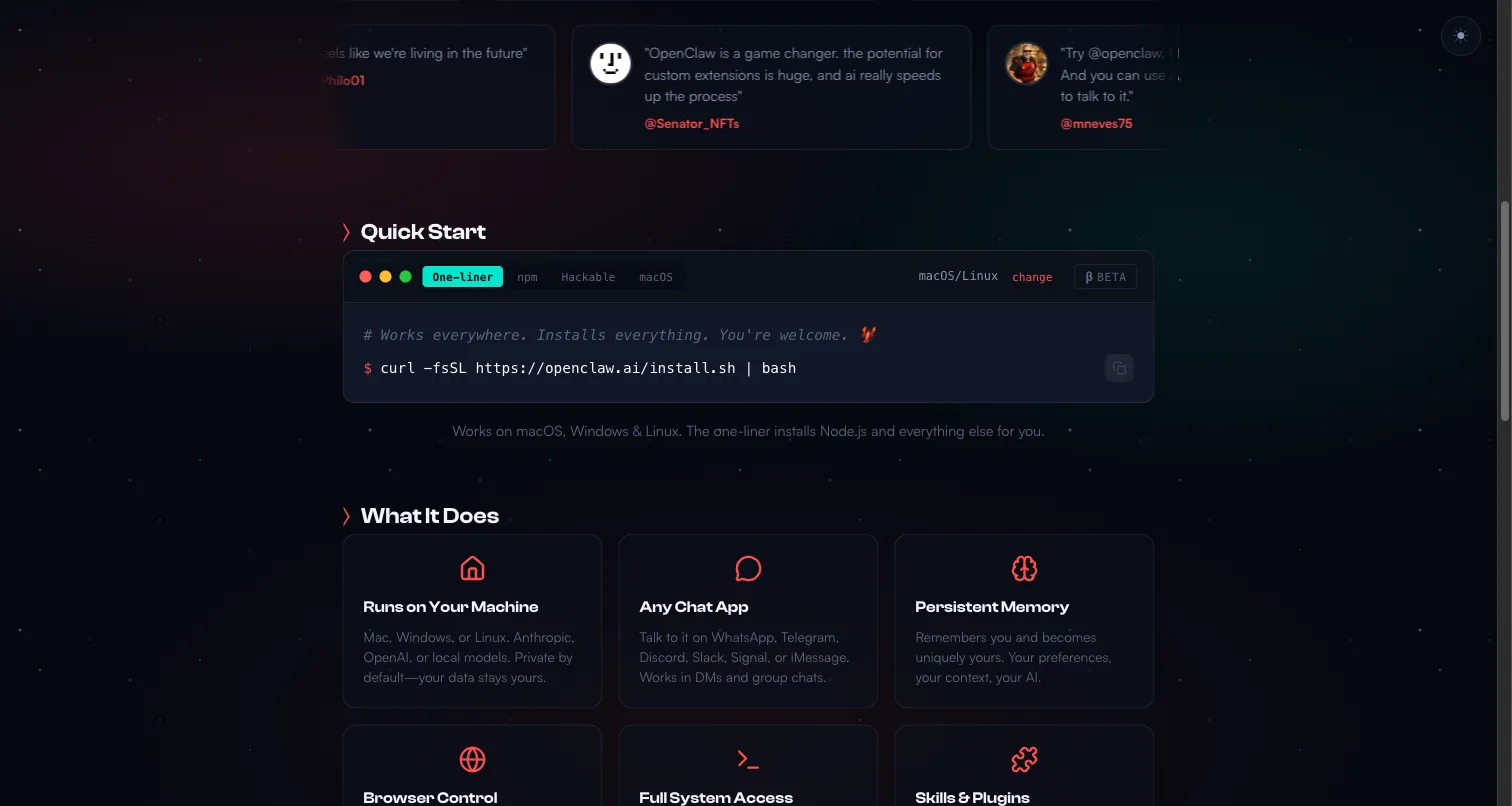Click the smiley face avatar in Senator_NFTs testimonial
Image resolution: width=1512 pixels, height=806 pixels.
coord(610,63)
